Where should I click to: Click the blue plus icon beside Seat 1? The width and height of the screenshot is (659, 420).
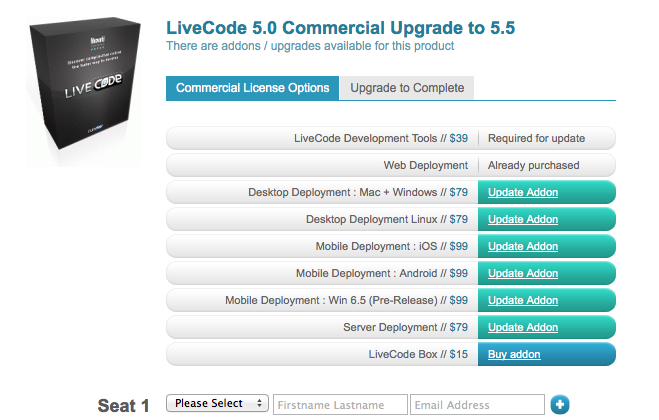(x=560, y=404)
